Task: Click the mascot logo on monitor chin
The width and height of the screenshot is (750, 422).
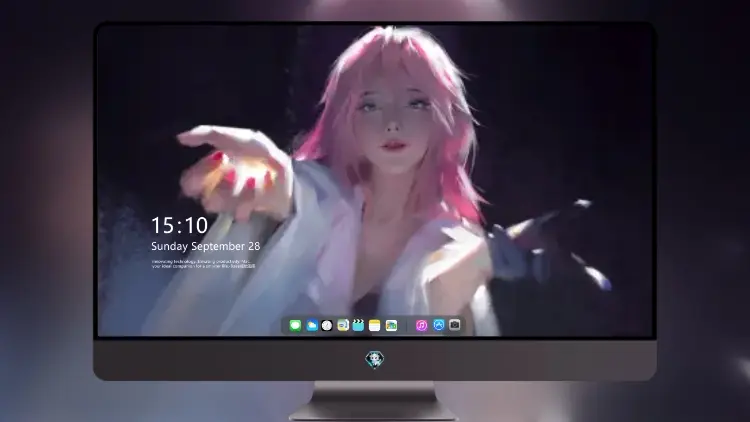Action: click(x=375, y=359)
